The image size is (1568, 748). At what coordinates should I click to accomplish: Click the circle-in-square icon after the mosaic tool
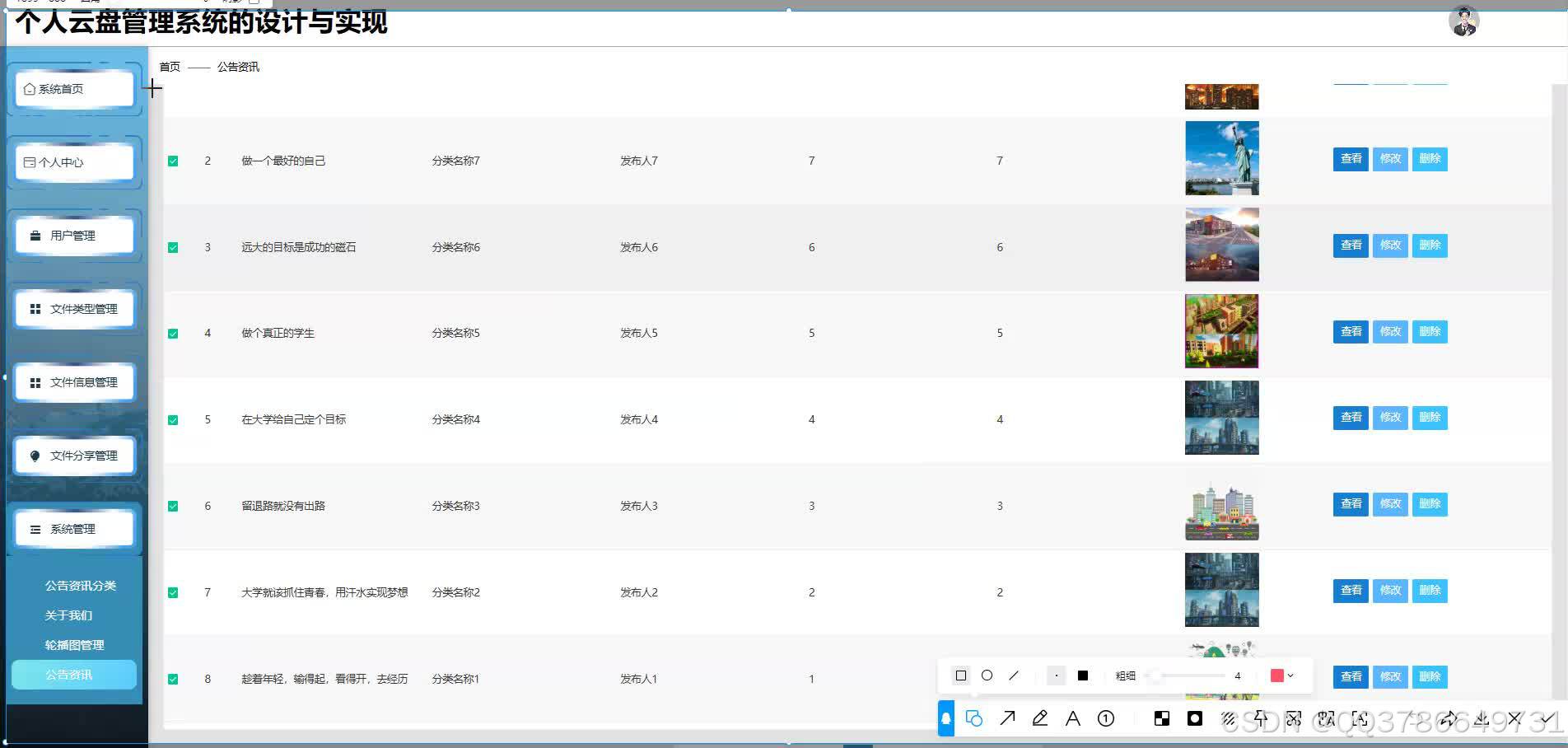[x=1195, y=718]
